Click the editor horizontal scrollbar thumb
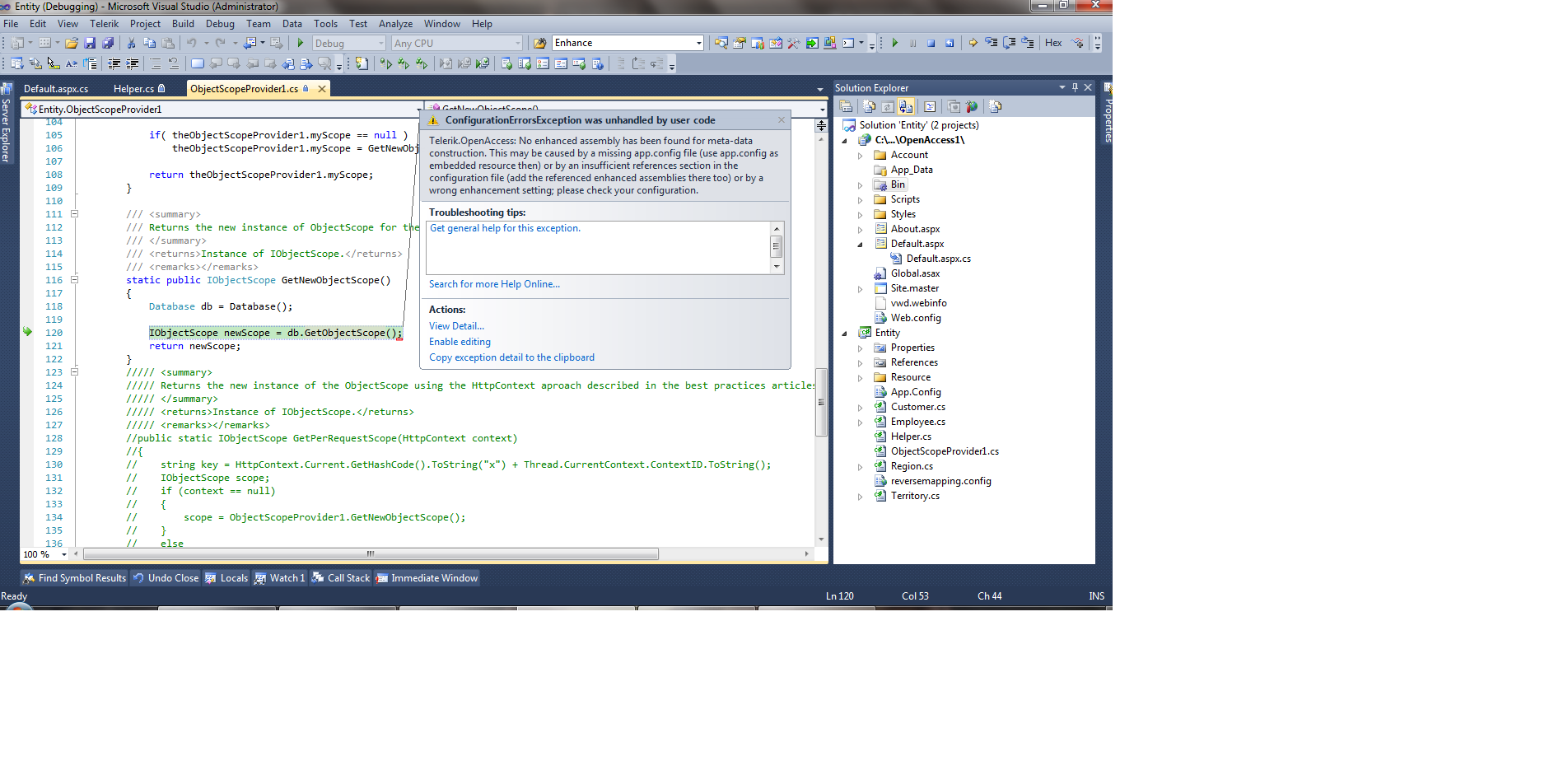 point(371,553)
